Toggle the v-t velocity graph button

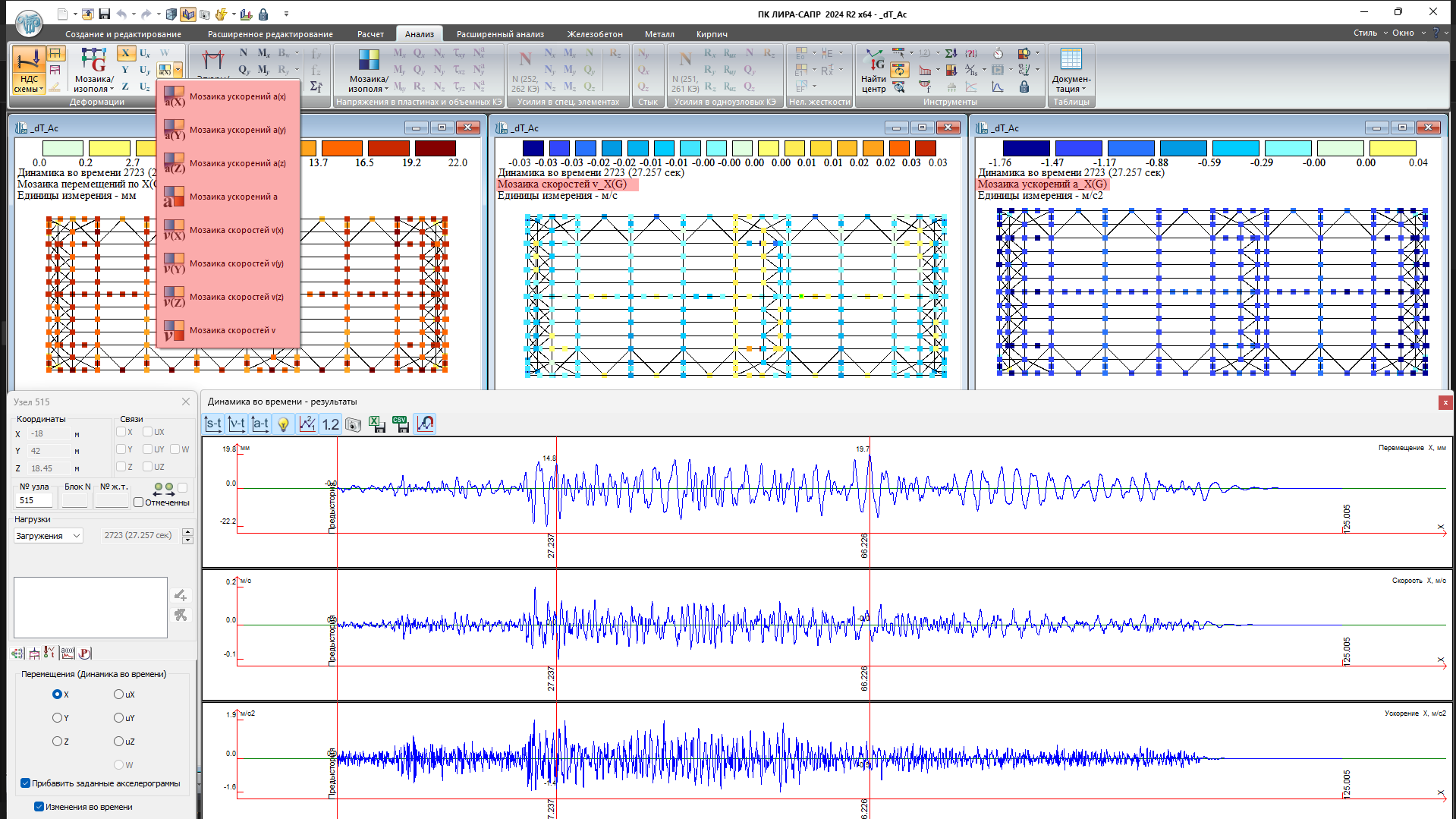(x=237, y=424)
